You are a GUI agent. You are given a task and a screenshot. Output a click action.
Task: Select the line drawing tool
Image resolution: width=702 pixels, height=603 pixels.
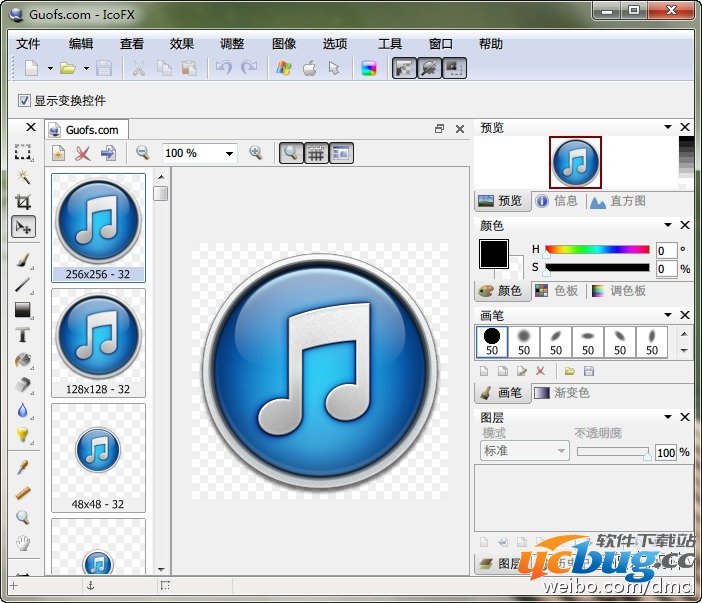[x=23, y=285]
